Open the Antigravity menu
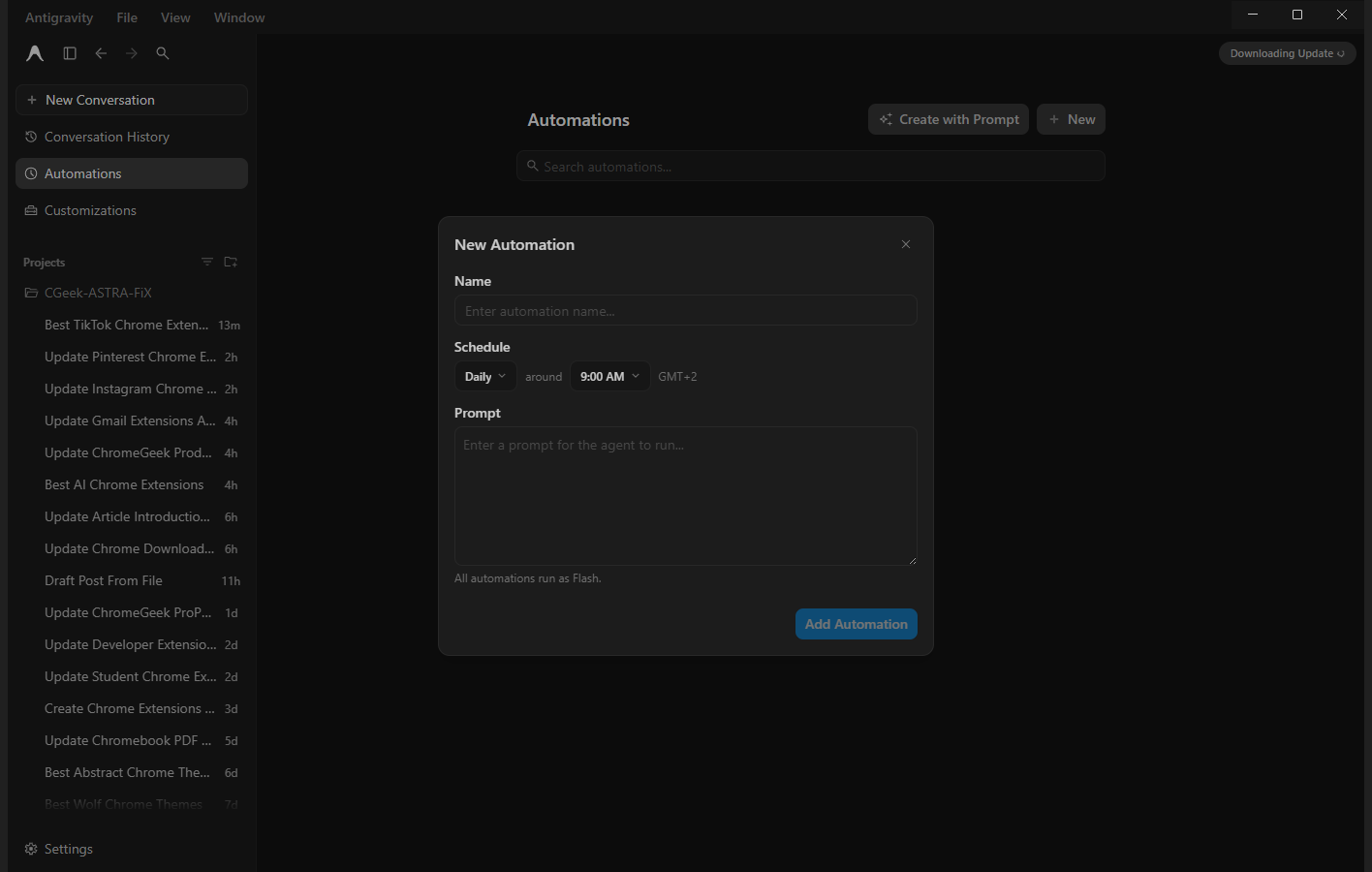The width and height of the screenshot is (1372, 872). (x=59, y=17)
